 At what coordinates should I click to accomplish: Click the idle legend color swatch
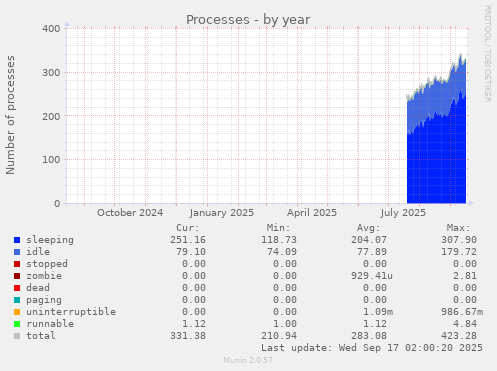tap(17, 252)
